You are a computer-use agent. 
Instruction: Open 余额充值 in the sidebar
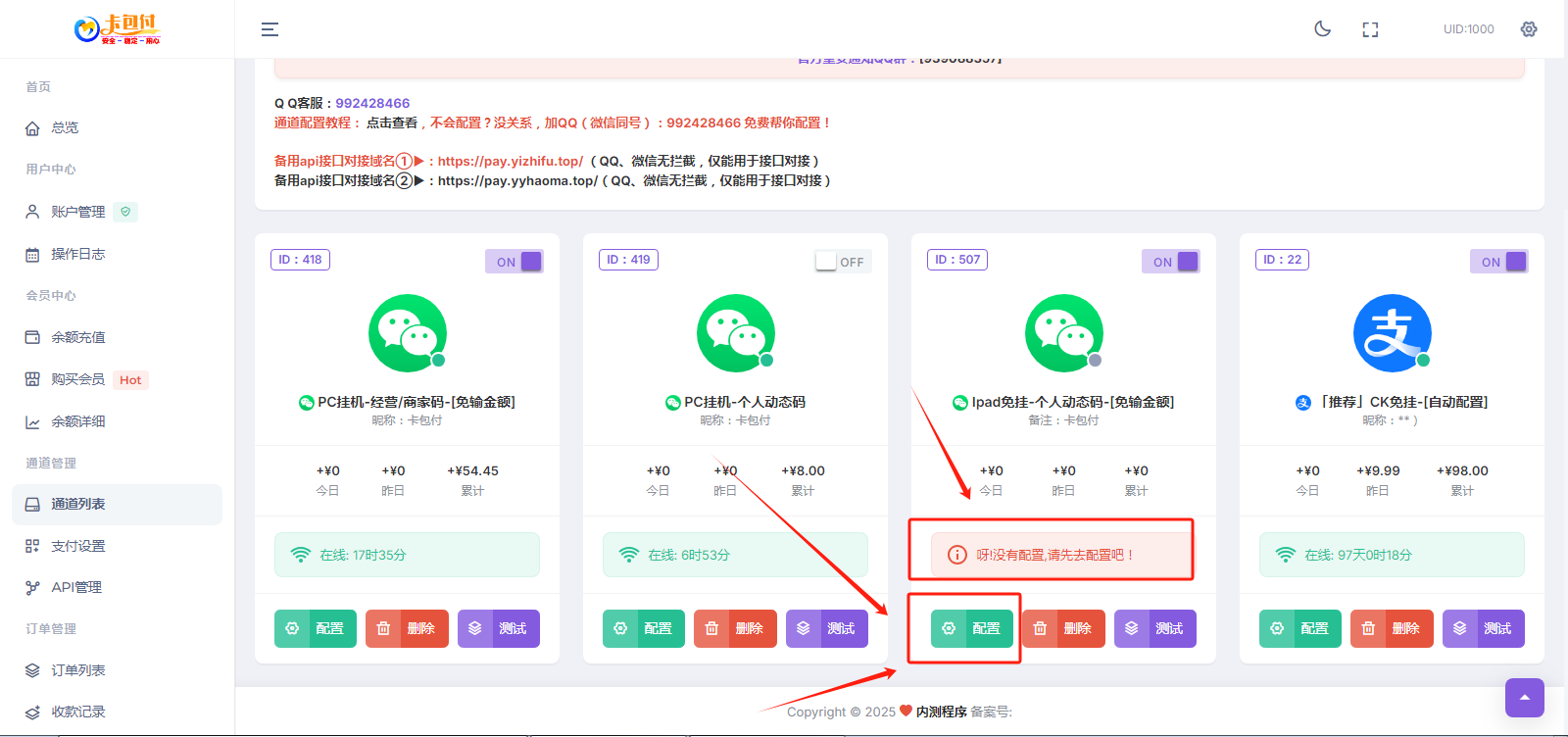(x=117, y=337)
